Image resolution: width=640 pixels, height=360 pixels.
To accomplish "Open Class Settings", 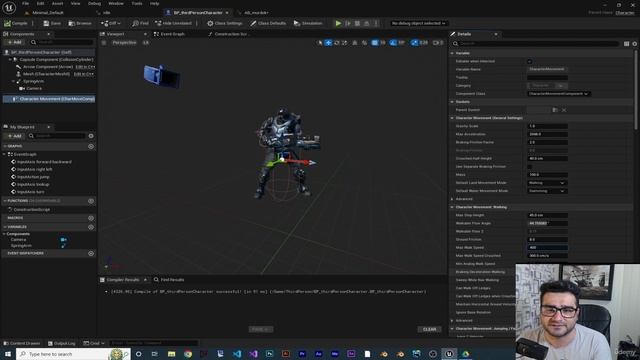I will tap(224, 23).
